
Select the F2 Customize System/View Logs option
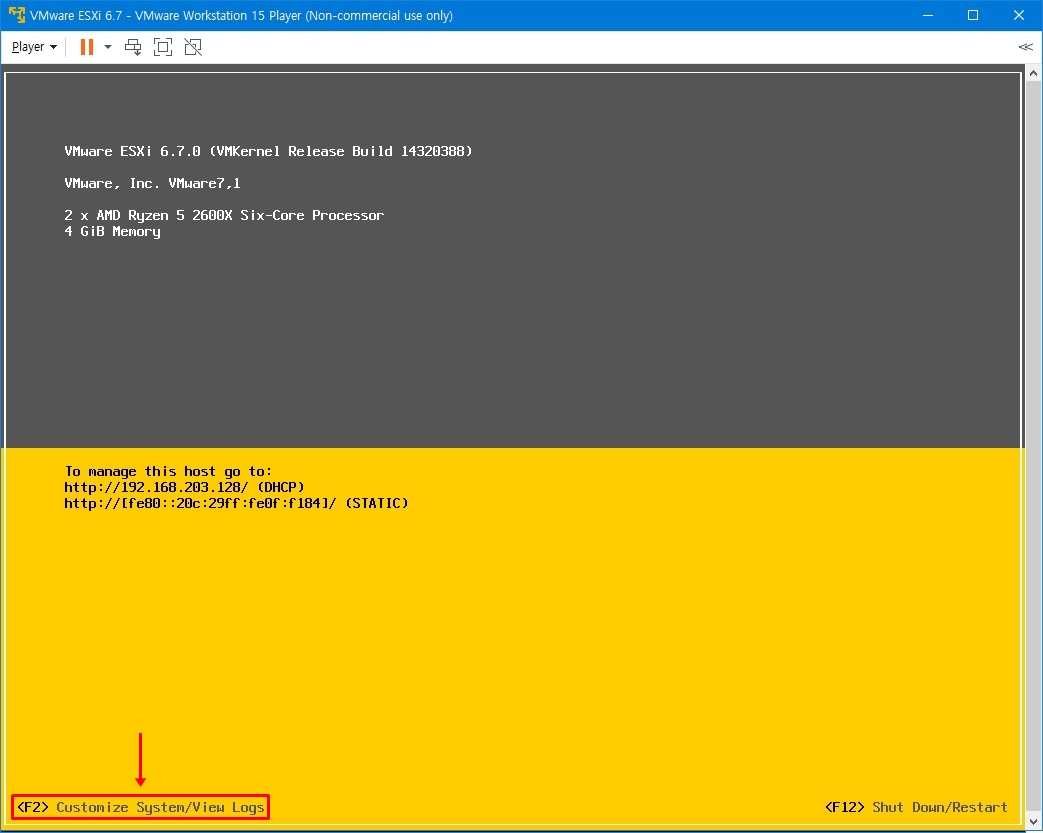point(140,807)
